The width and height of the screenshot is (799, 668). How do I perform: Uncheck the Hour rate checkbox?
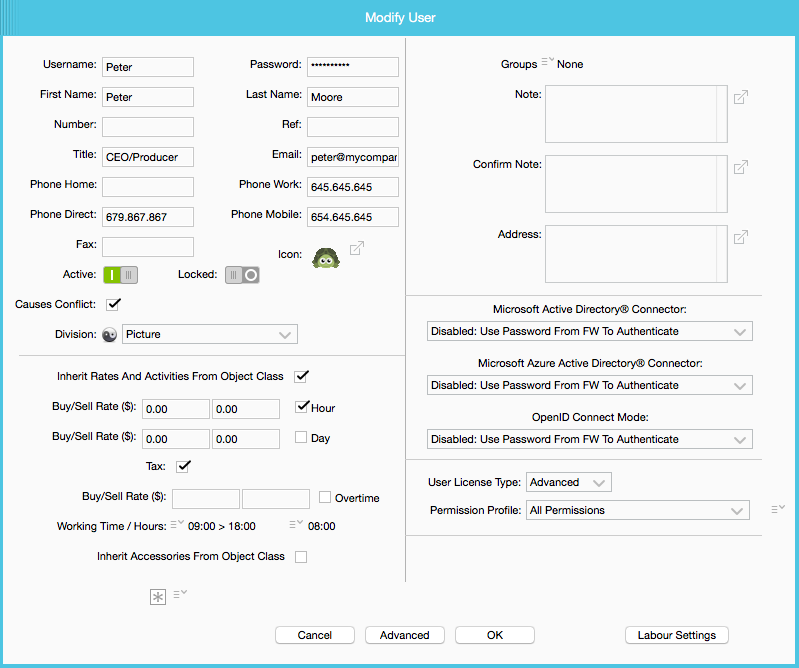coord(301,407)
